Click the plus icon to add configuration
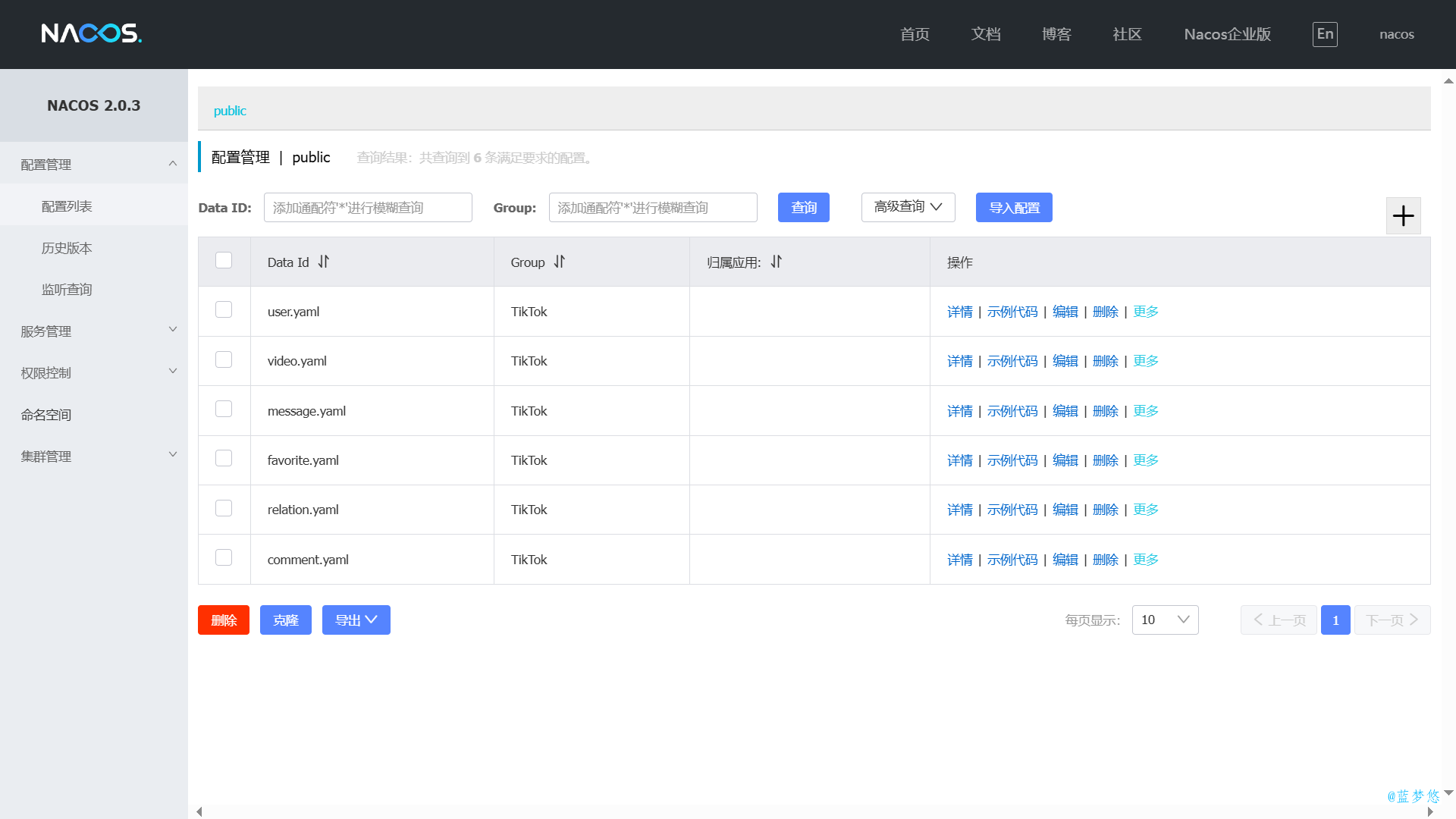The width and height of the screenshot is (1456, 819). [1403, 216]
